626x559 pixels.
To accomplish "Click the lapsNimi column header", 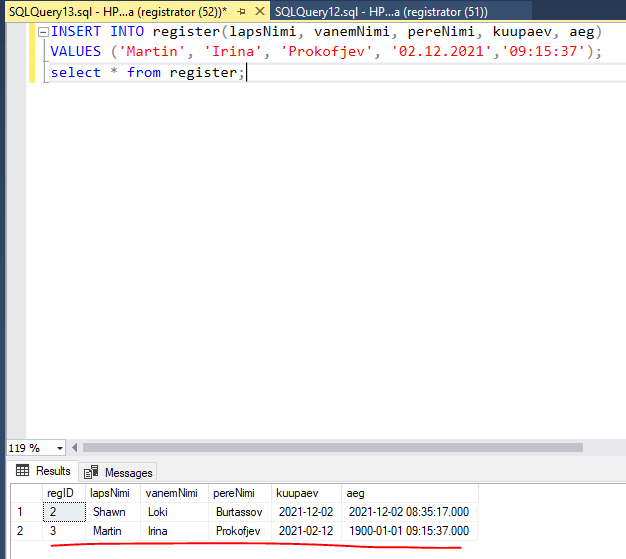I will point(110,493).
